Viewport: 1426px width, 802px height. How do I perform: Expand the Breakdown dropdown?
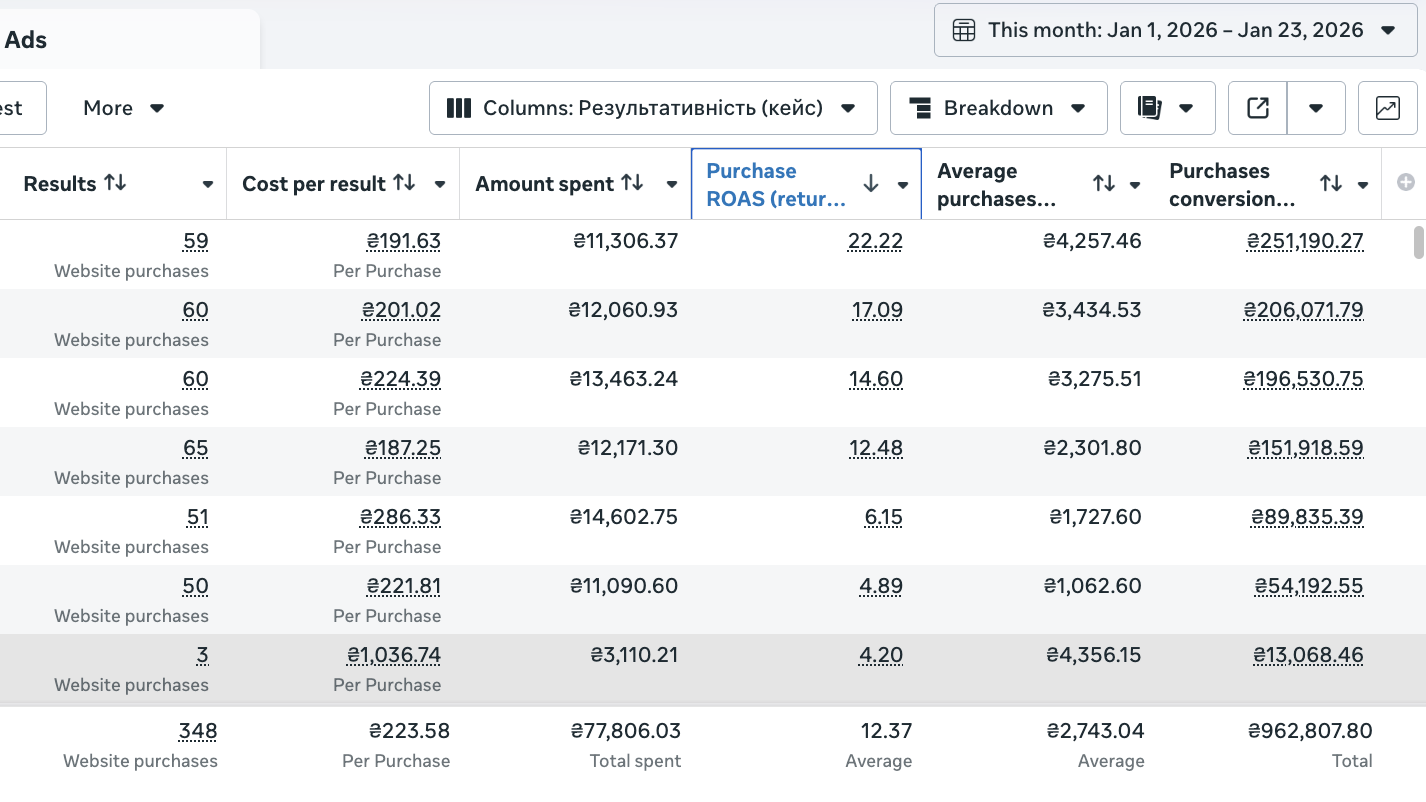(998, 108)
